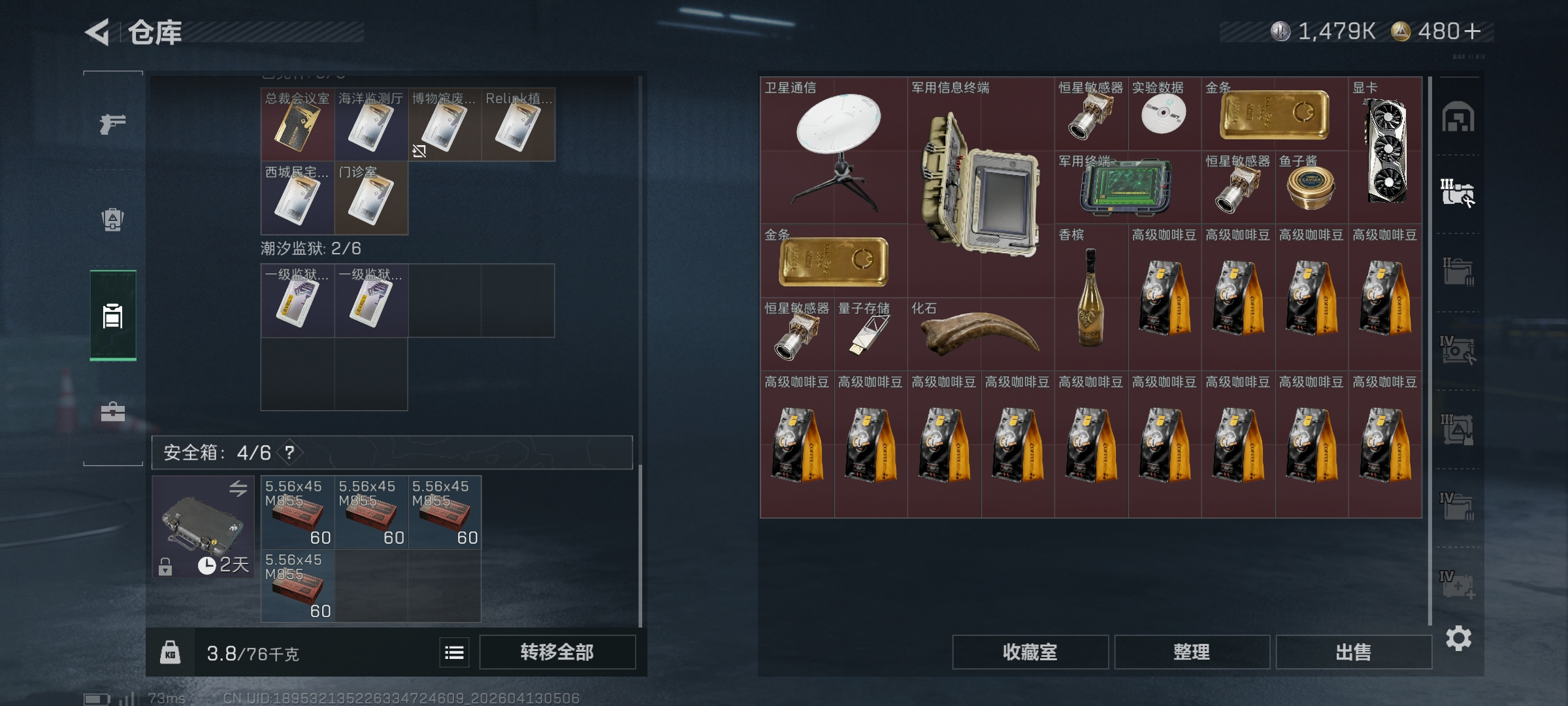
Task: Select the backpack tab in left sidebar
Action: [x=113, y=316]
